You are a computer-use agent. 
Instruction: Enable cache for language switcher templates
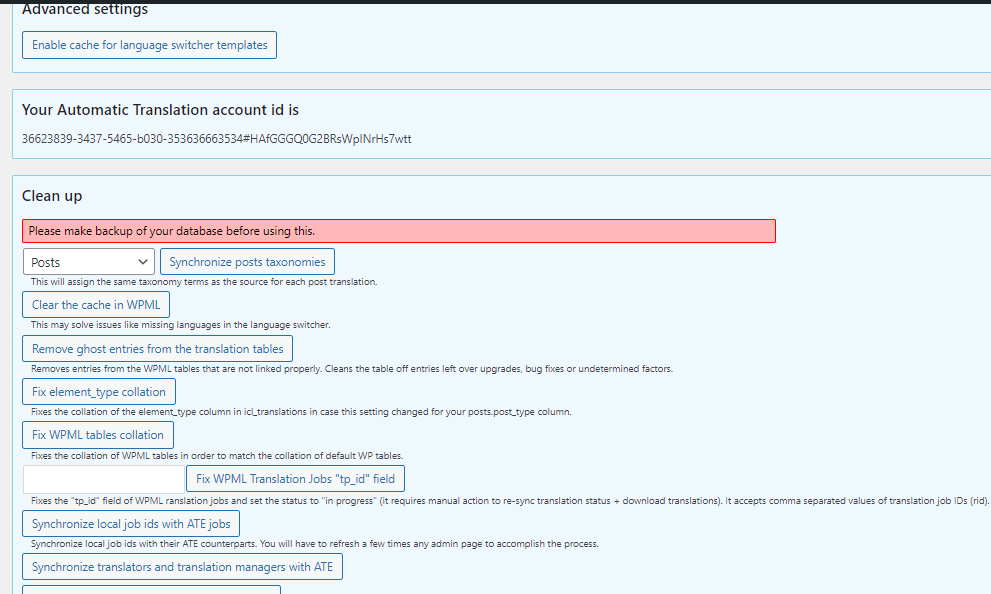(x=149, y=45)
